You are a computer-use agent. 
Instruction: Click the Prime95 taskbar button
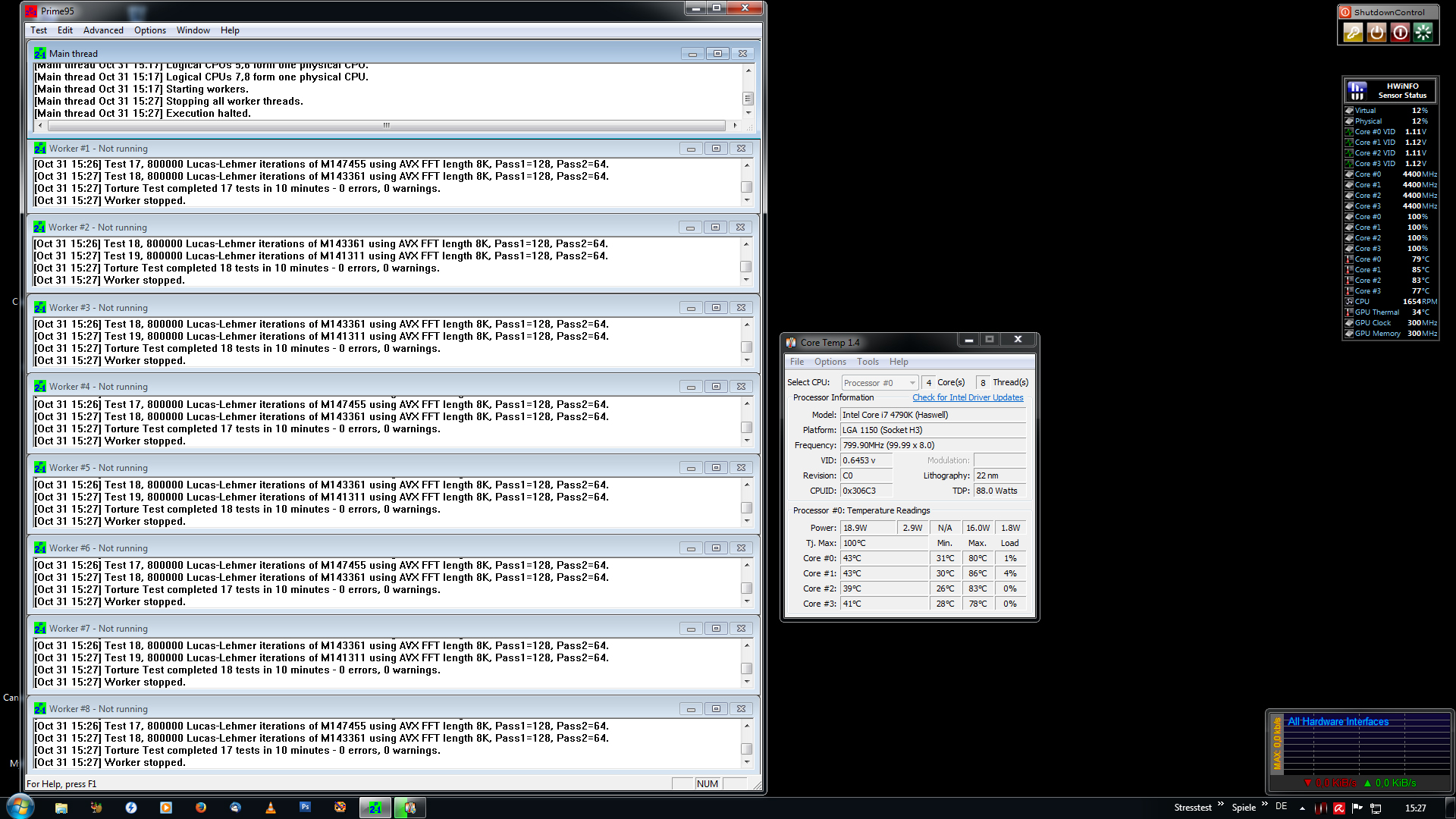point(375,808)
